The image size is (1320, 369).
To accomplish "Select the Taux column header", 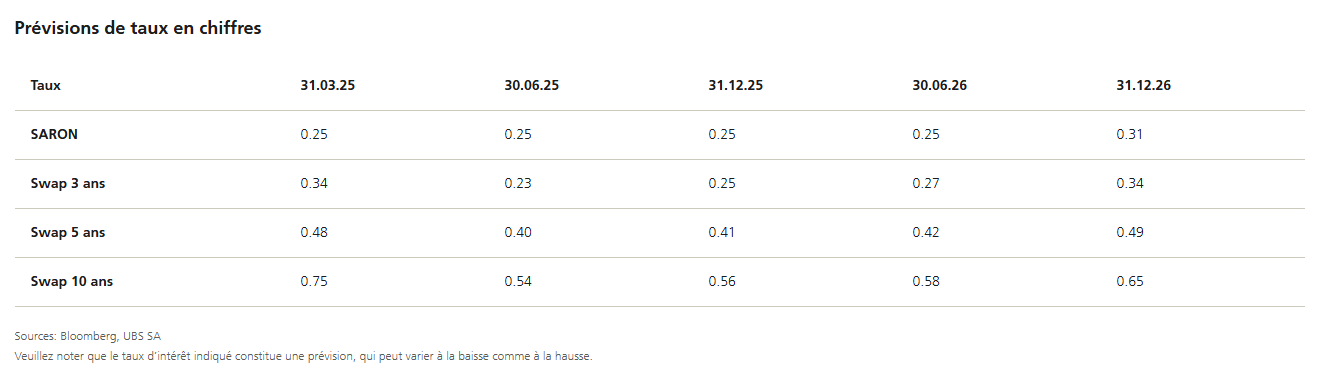I will tap(46, 86).
